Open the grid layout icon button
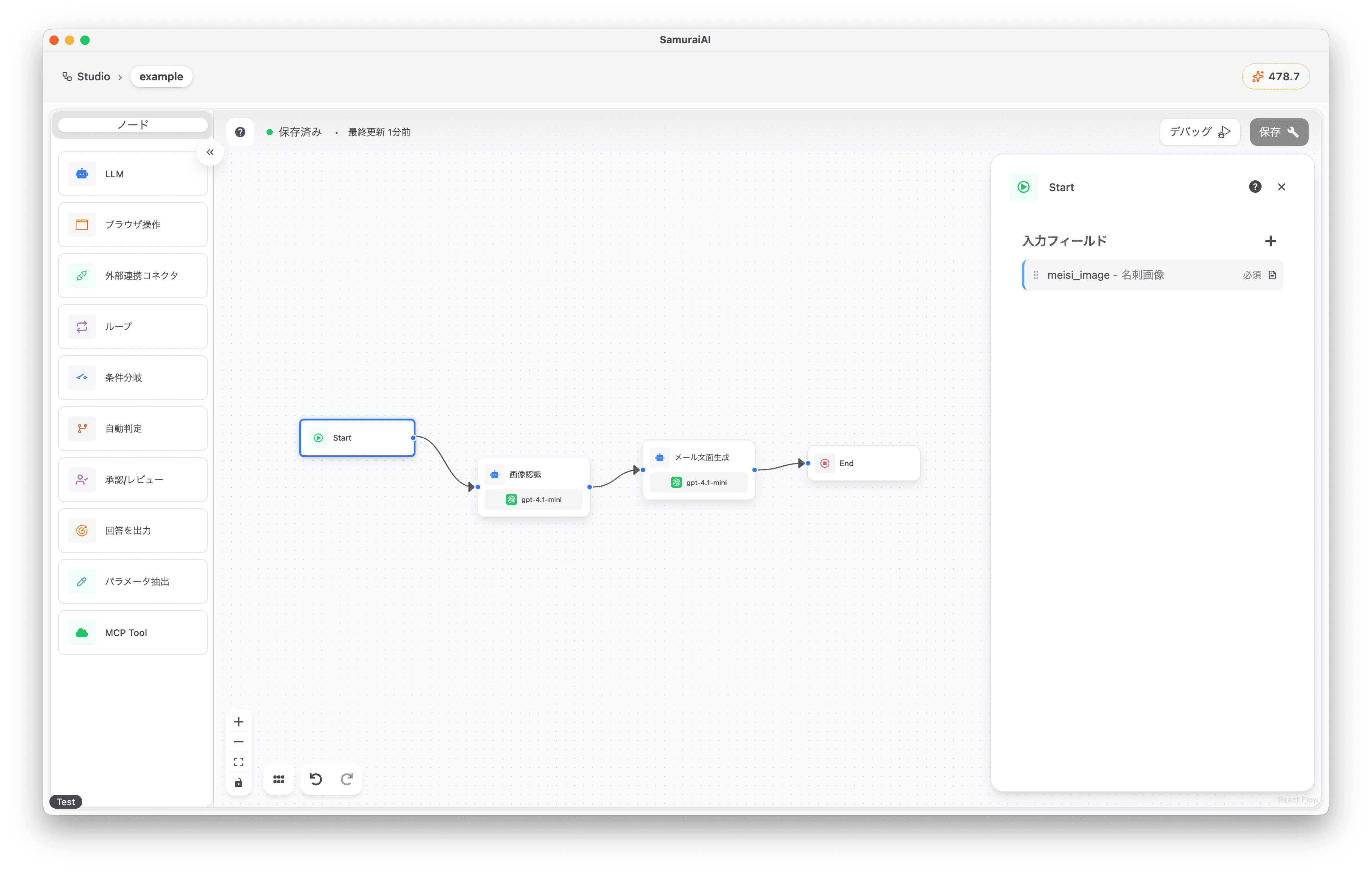1372x872 pixels. coord(278,779)
